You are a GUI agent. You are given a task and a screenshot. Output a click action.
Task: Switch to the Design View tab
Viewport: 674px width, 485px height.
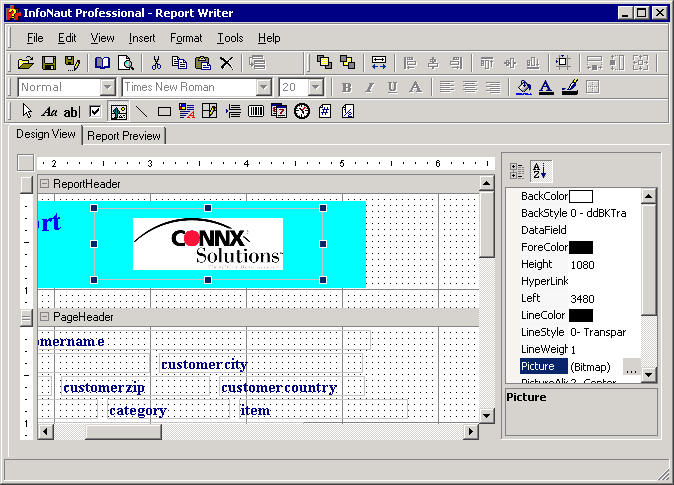(x=46, y=134)
